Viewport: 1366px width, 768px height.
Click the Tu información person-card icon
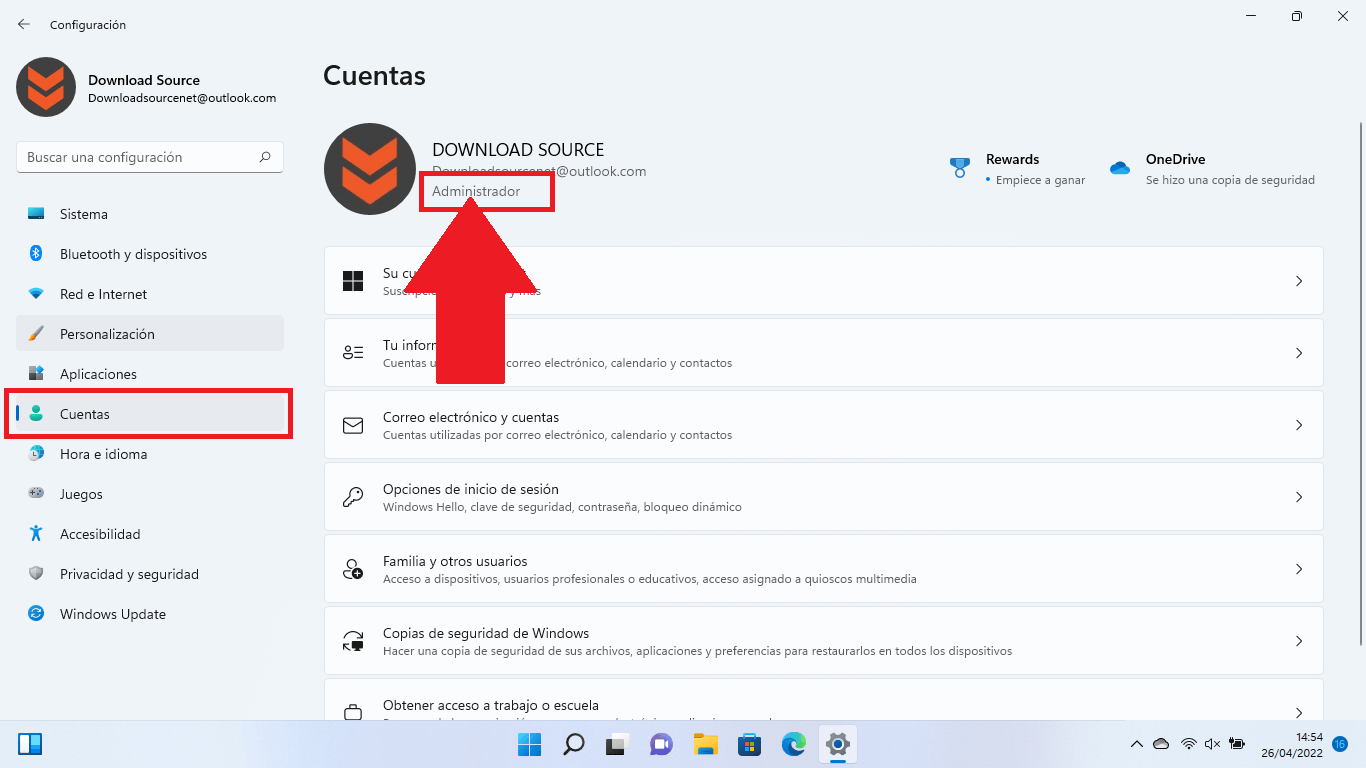(353, 353)
